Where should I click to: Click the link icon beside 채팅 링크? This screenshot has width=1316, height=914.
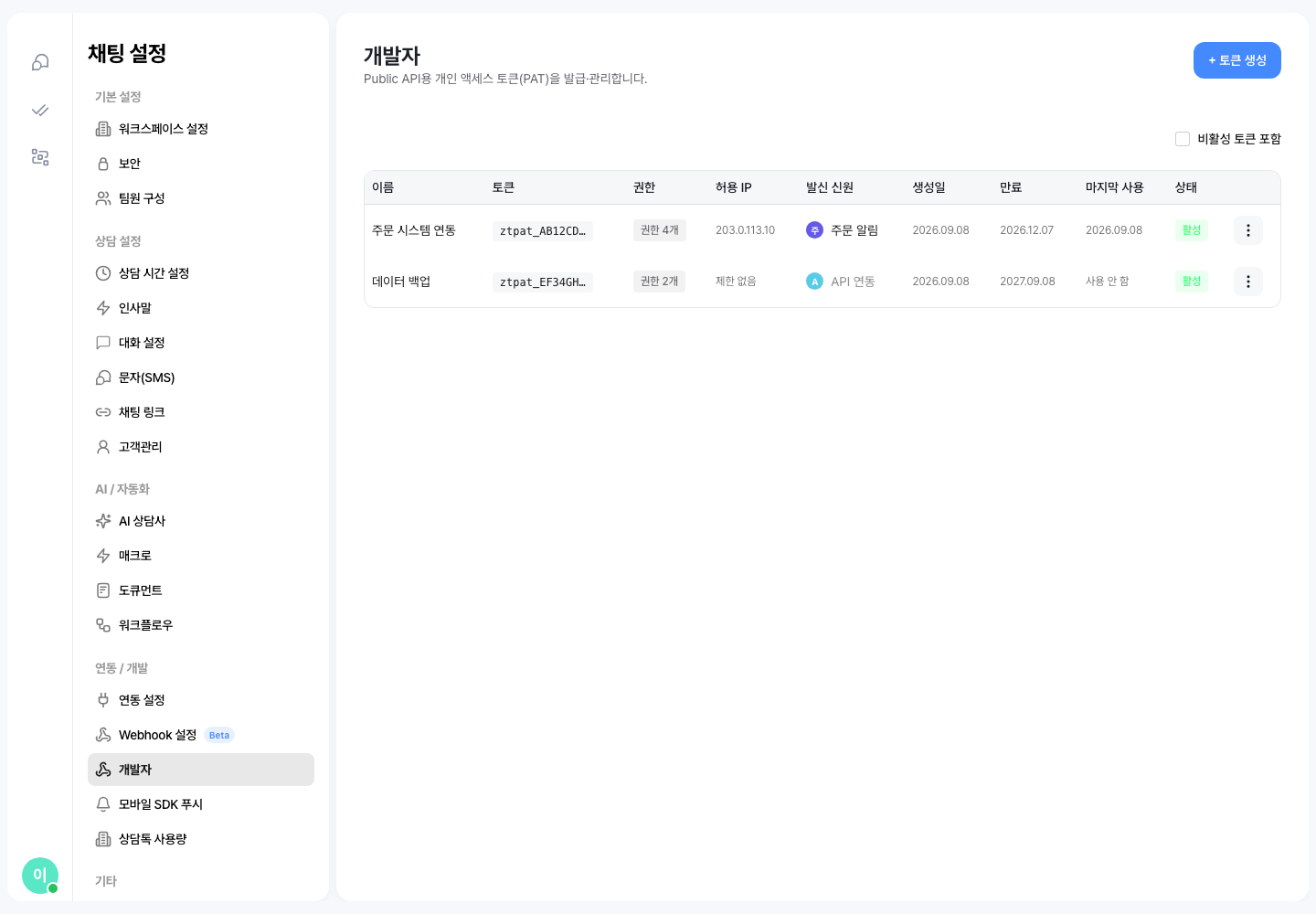[103, 412]
